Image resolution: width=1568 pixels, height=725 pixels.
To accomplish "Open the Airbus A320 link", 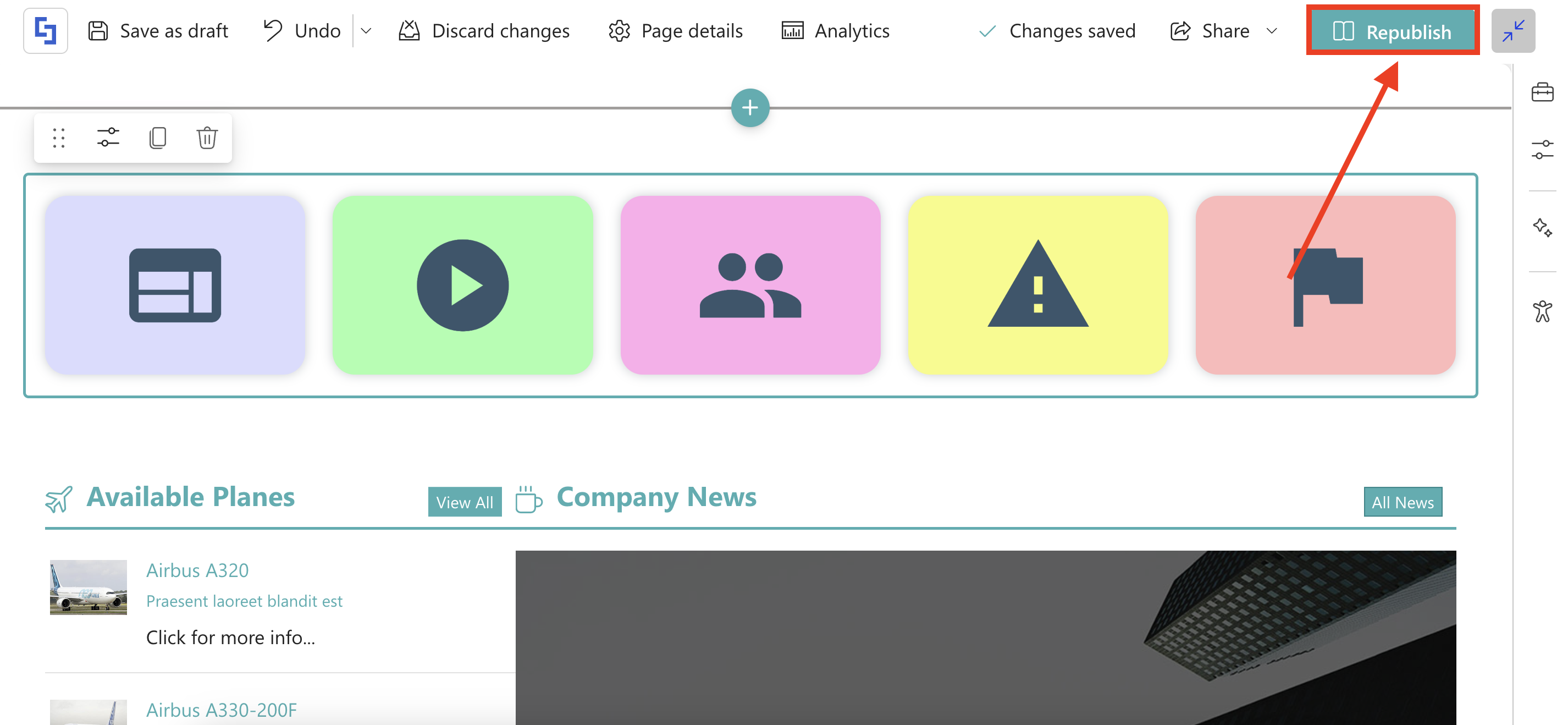I will 197,570.
